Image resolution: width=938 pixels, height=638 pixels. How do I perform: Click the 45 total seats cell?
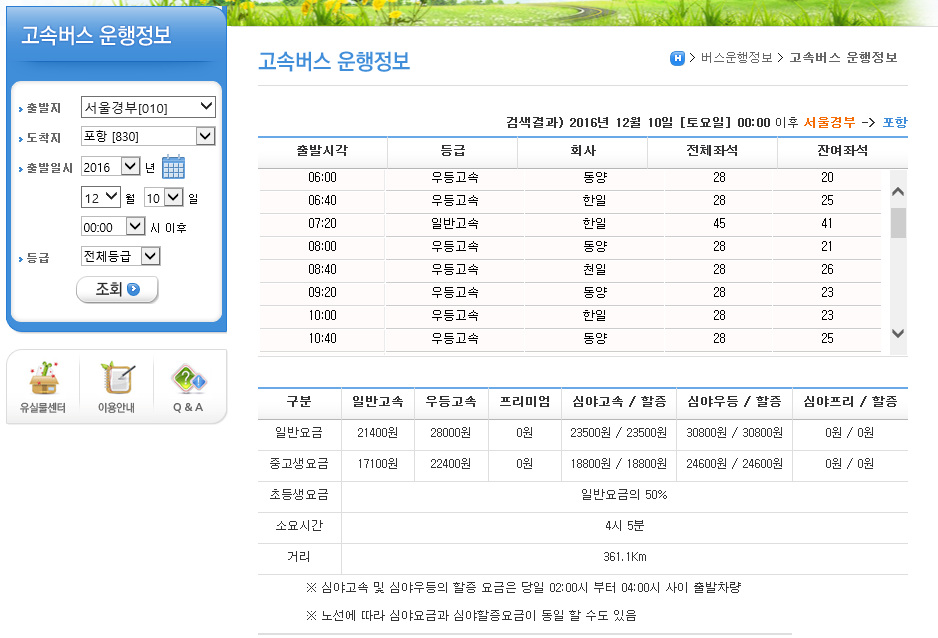pos(719,224)
